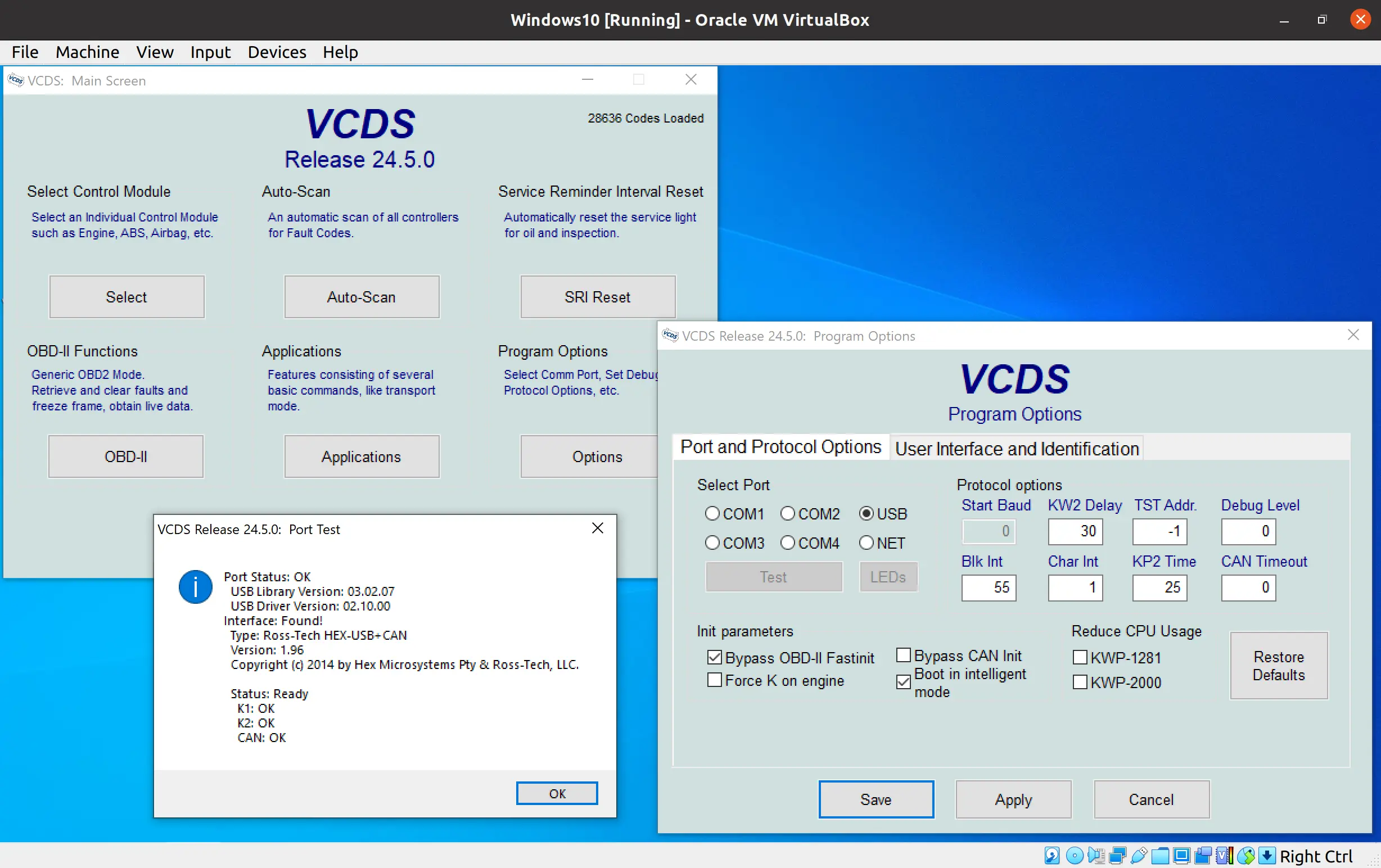Click the USB devices status icon
This screenshot has height=868, width=1381.
coord(1139,856)
